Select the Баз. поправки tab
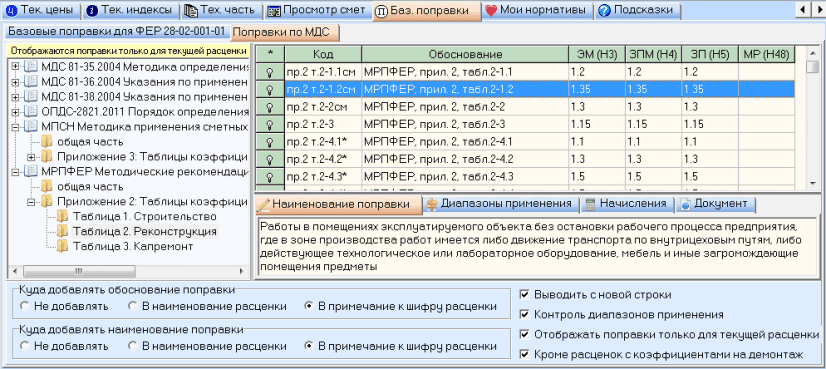The image size is (826, 369). point(426,11)
